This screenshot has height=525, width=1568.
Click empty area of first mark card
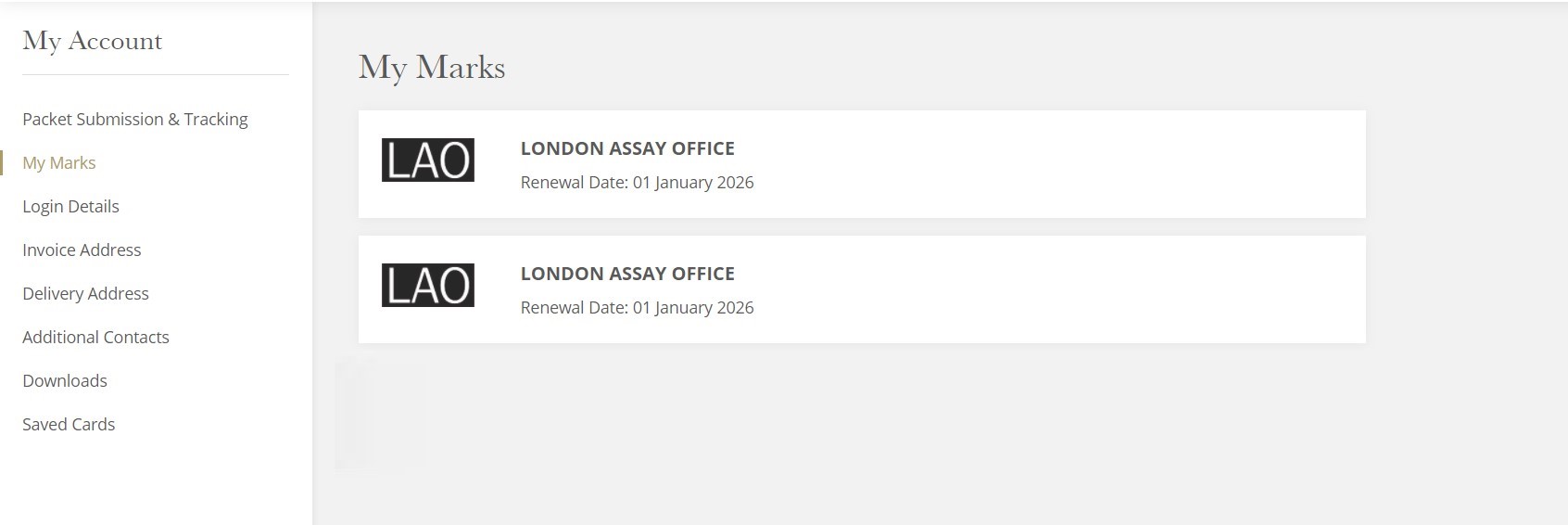tap(1056, 164)
